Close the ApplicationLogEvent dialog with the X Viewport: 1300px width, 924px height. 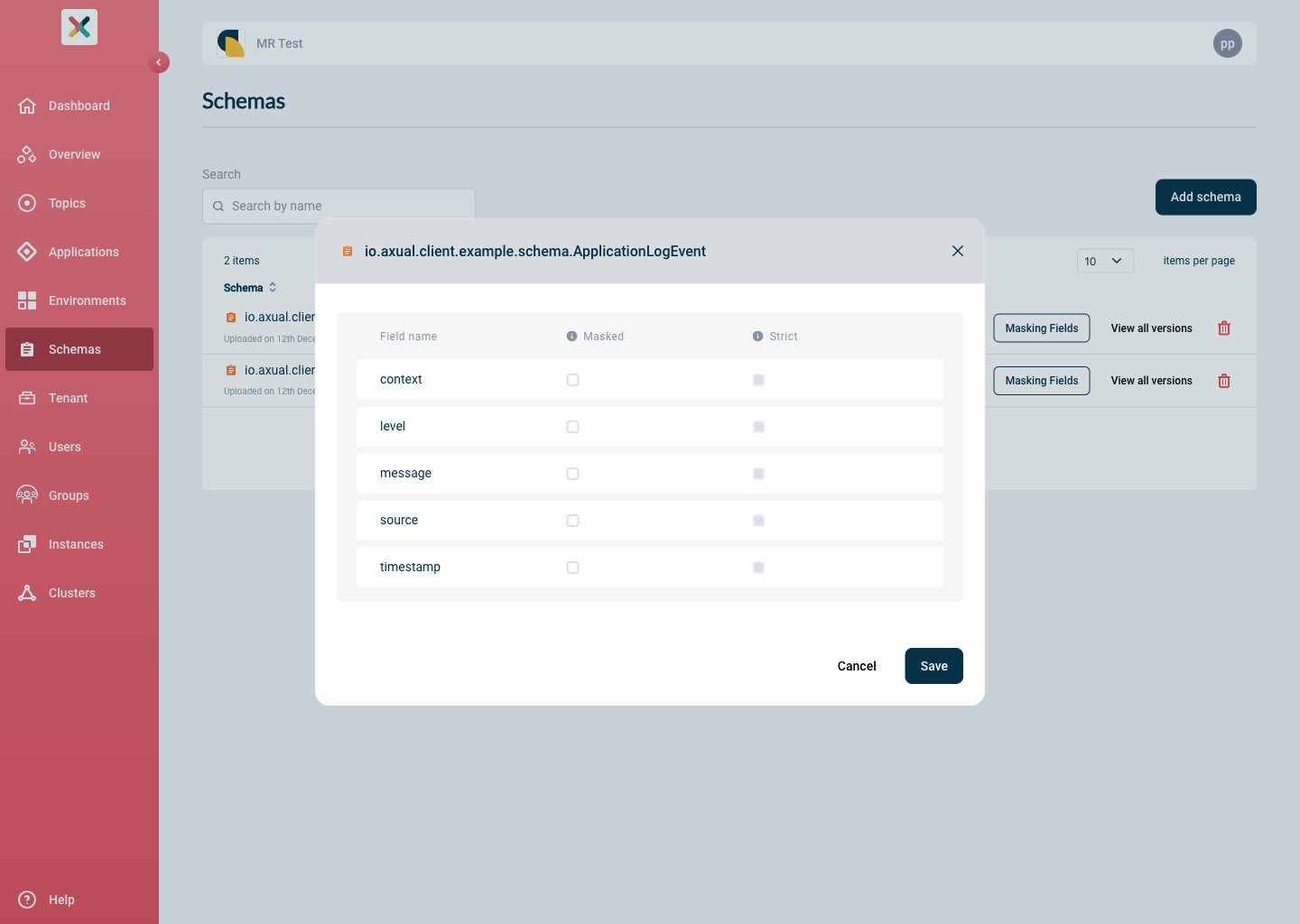point(958,251)
